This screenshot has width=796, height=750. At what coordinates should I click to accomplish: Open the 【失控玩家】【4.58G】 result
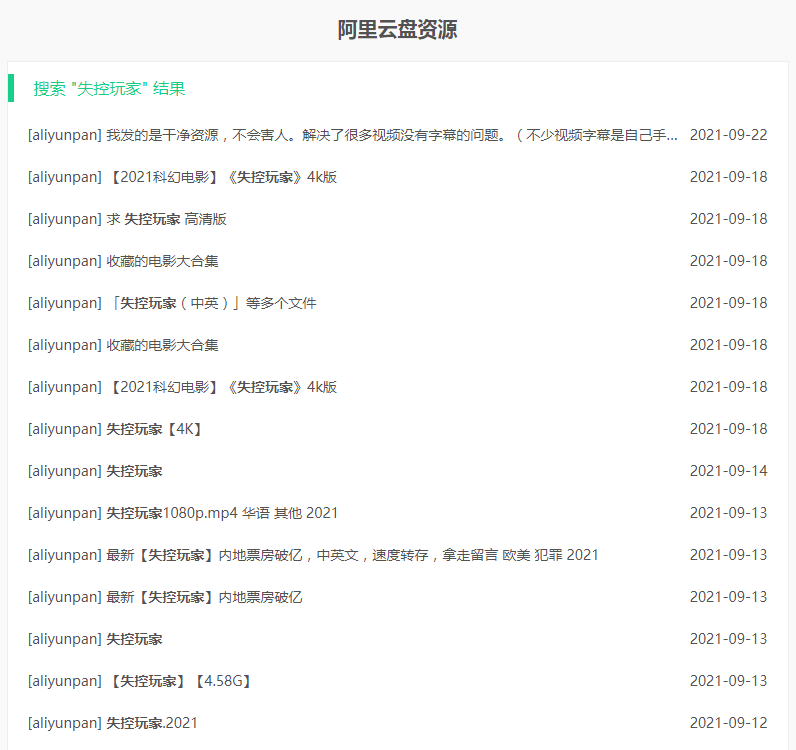pyautogui.click(x=140, y=681)
